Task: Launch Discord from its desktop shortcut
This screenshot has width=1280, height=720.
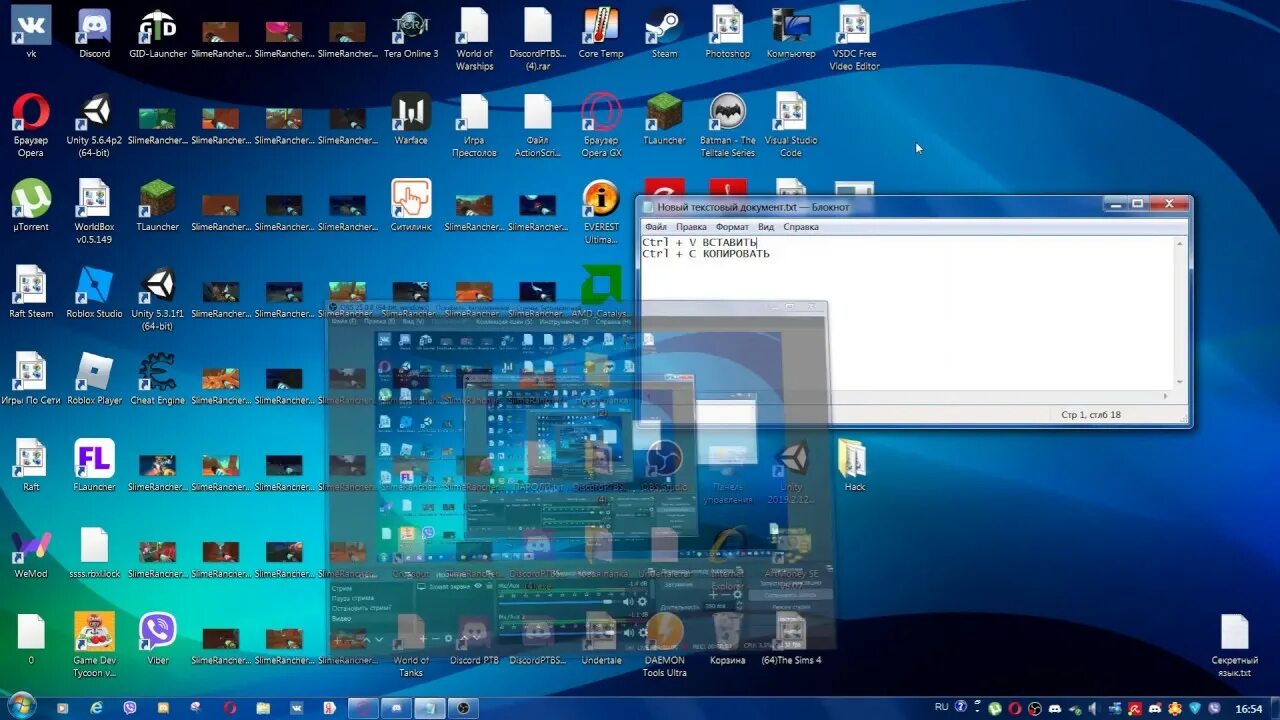Action: [94, 32]
